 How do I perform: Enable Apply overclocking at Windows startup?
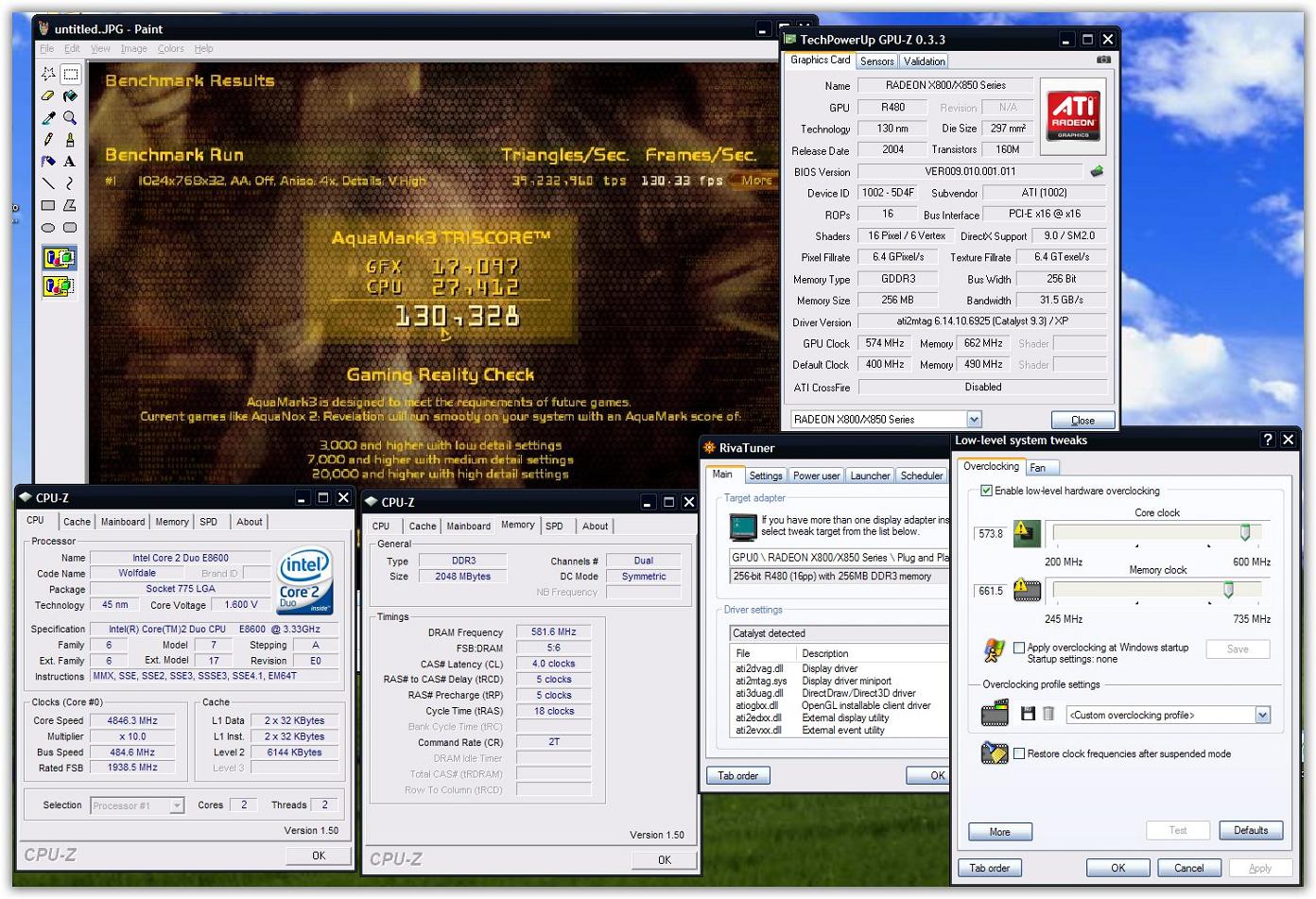1019,648
